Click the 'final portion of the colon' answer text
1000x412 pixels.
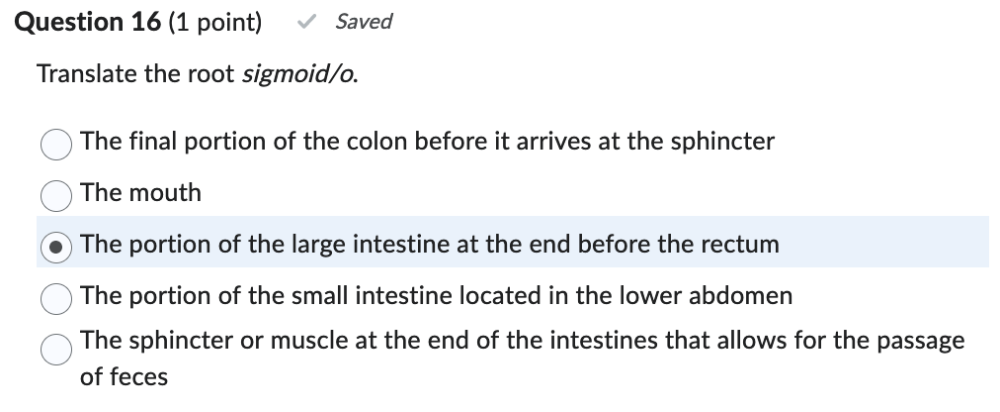(x=427, y=141)
